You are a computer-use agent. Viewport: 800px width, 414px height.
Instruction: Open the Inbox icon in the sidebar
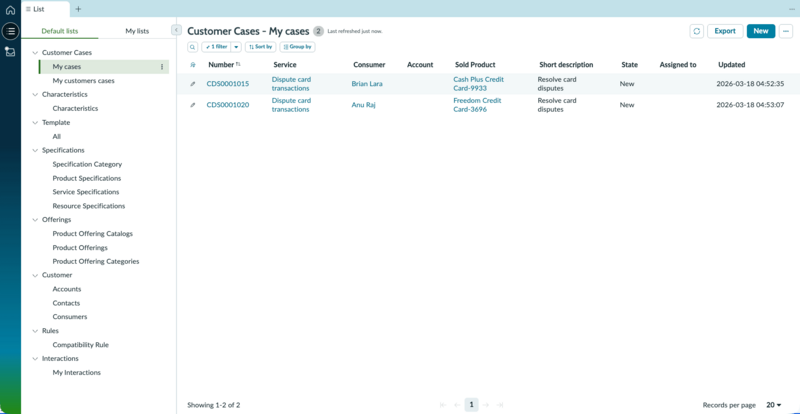pos(10,52)
